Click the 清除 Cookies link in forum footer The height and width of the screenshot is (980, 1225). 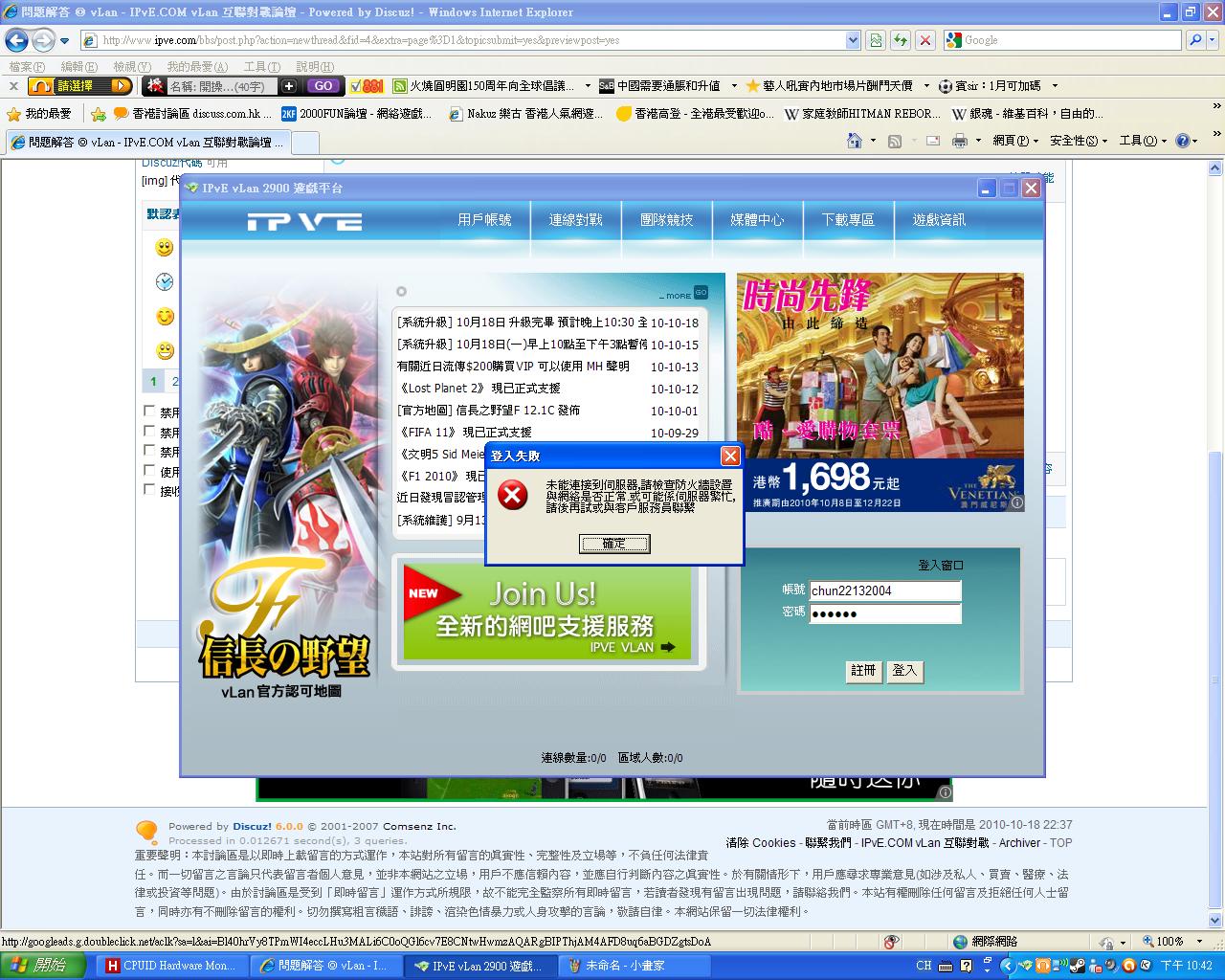click(x=761, y=843)
